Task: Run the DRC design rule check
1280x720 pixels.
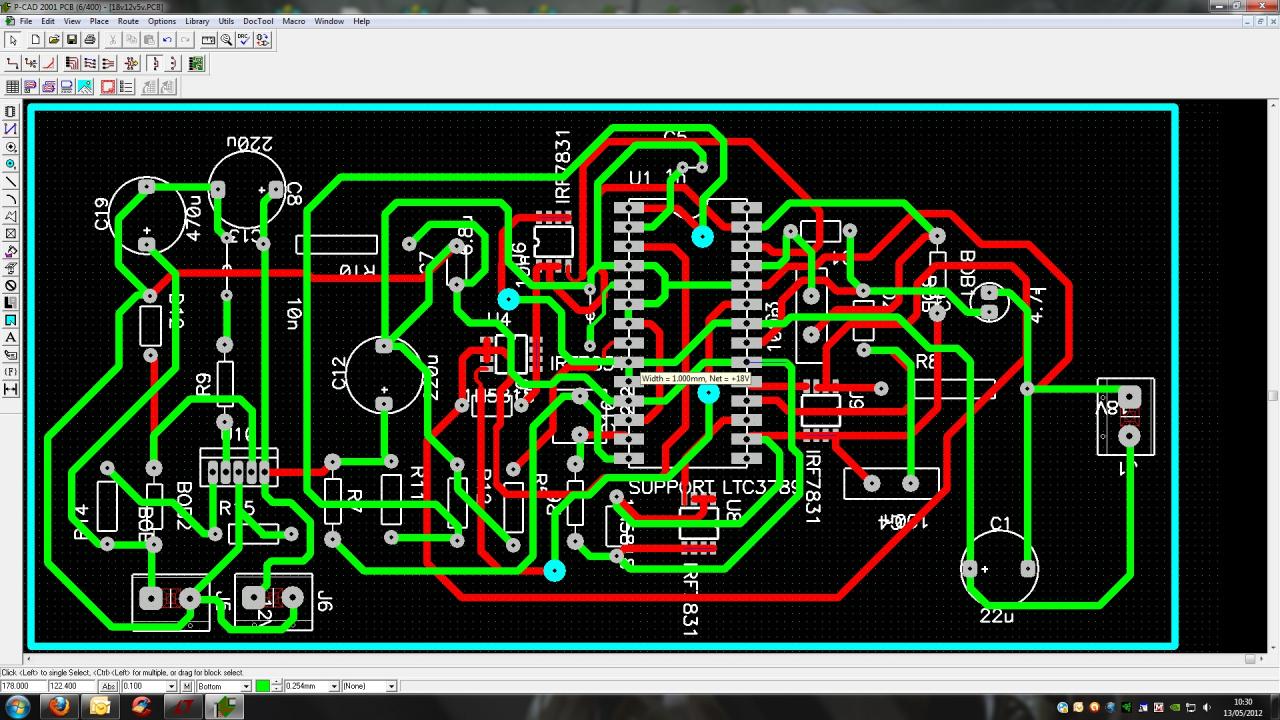Action: [244, 40]
